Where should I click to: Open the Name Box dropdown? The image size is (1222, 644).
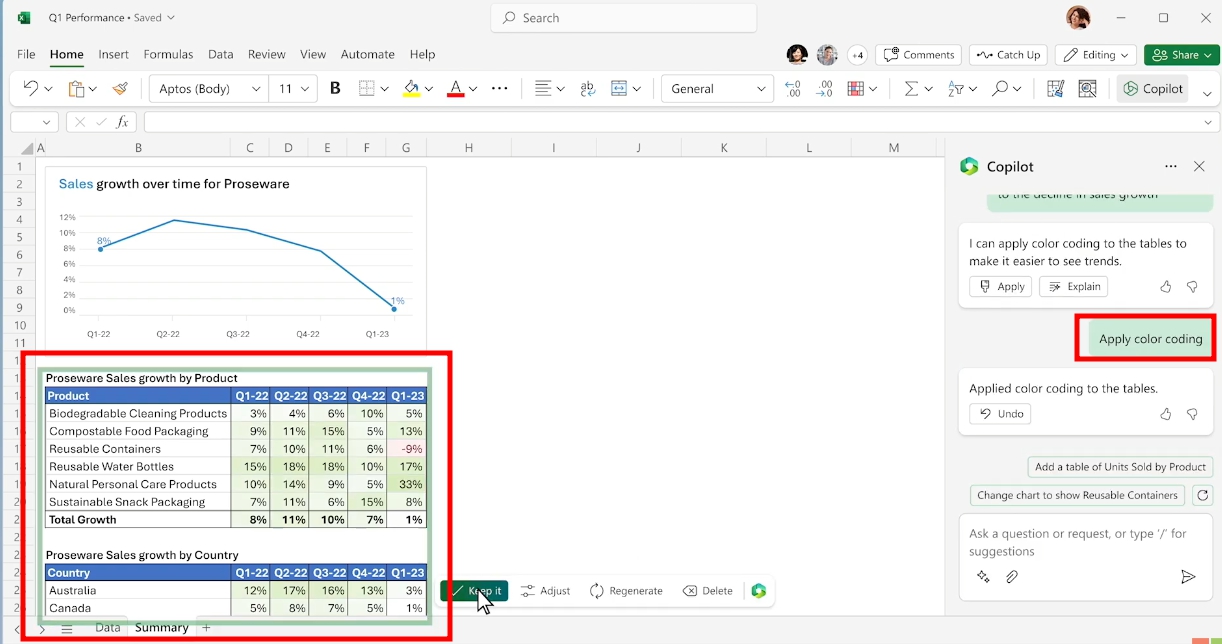point(46,123)
